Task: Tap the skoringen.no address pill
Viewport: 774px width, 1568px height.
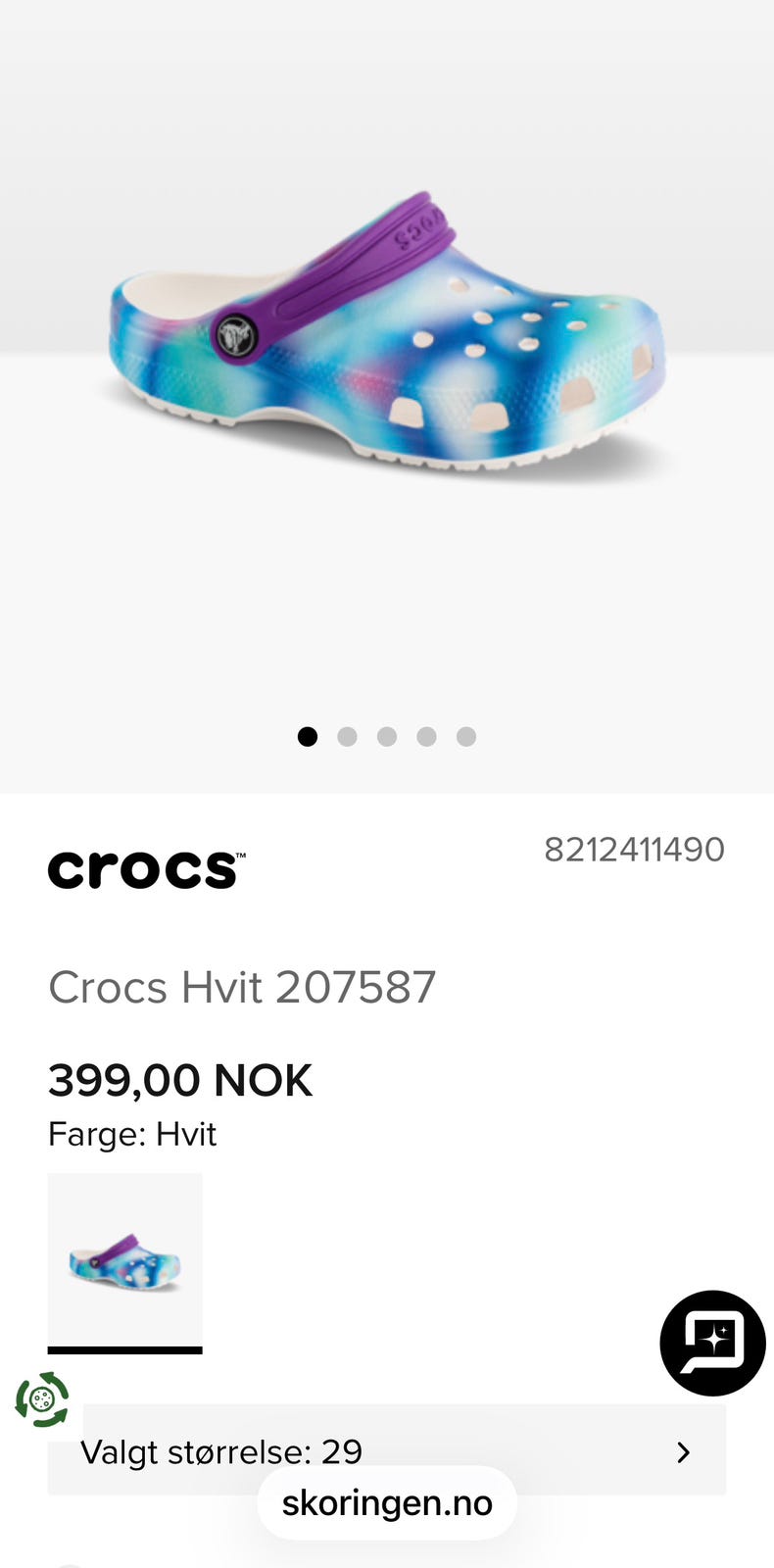Action: 387,1502
